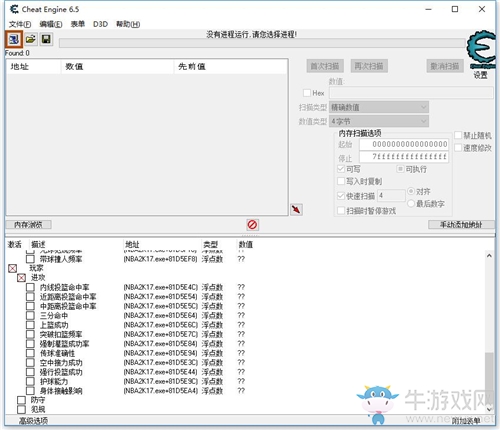Open the 扫描类型 dropdown
Viewport: 500px width, 430px height.
379,107
